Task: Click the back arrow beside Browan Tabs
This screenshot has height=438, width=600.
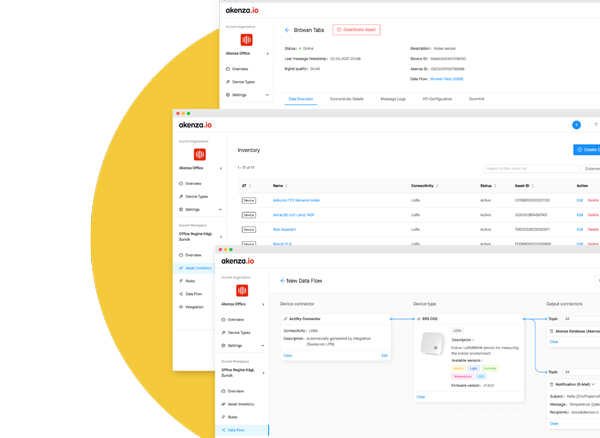Action: [287, 30]
